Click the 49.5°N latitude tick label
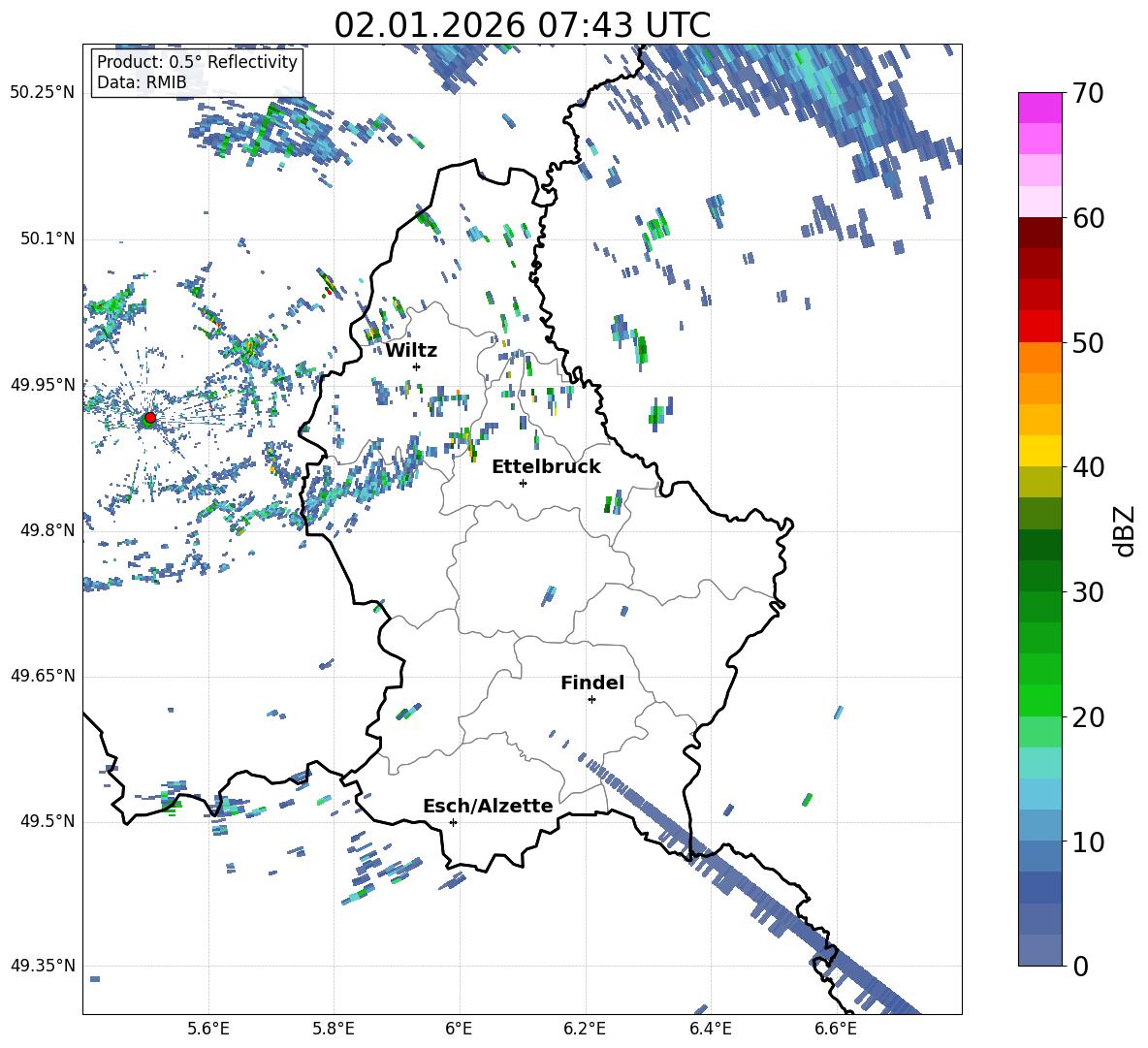 point(47,822)
